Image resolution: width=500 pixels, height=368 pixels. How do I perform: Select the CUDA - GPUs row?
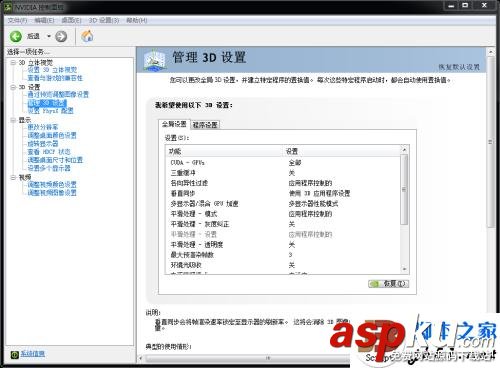[x=283, y=163]
